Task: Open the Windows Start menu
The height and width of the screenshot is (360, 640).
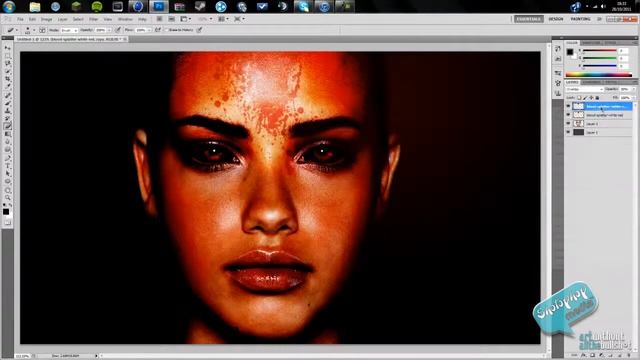Action: (x=9, y=7)
